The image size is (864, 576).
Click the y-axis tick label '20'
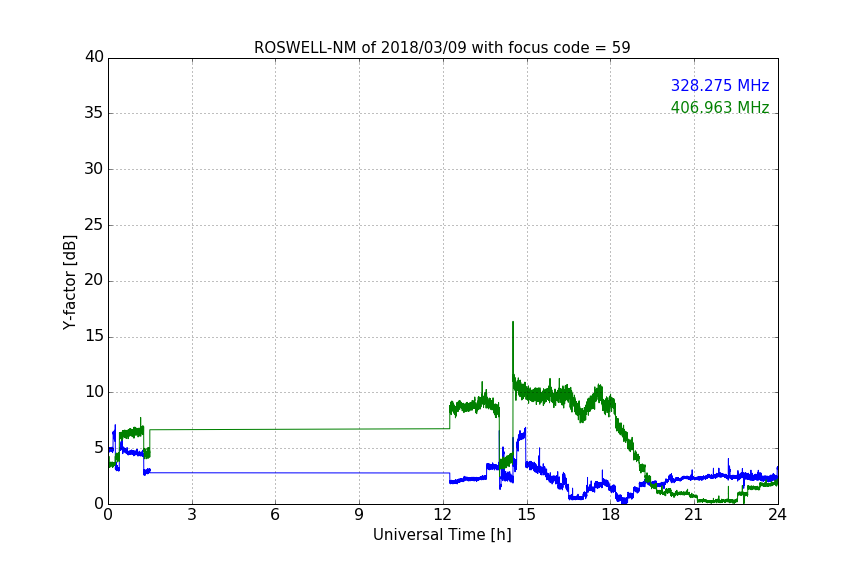[x=94, y=281]
